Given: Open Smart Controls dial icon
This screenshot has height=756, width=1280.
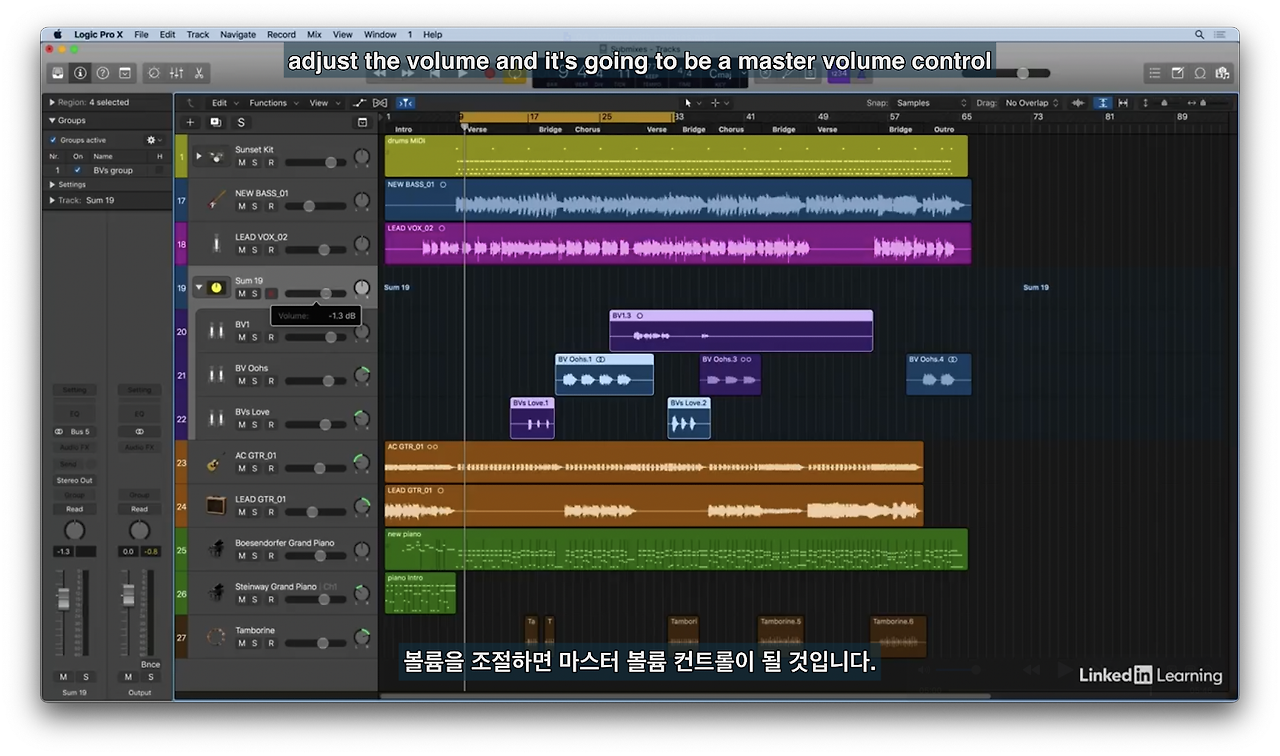Looking at the screenshot, I should coord(154,73).
